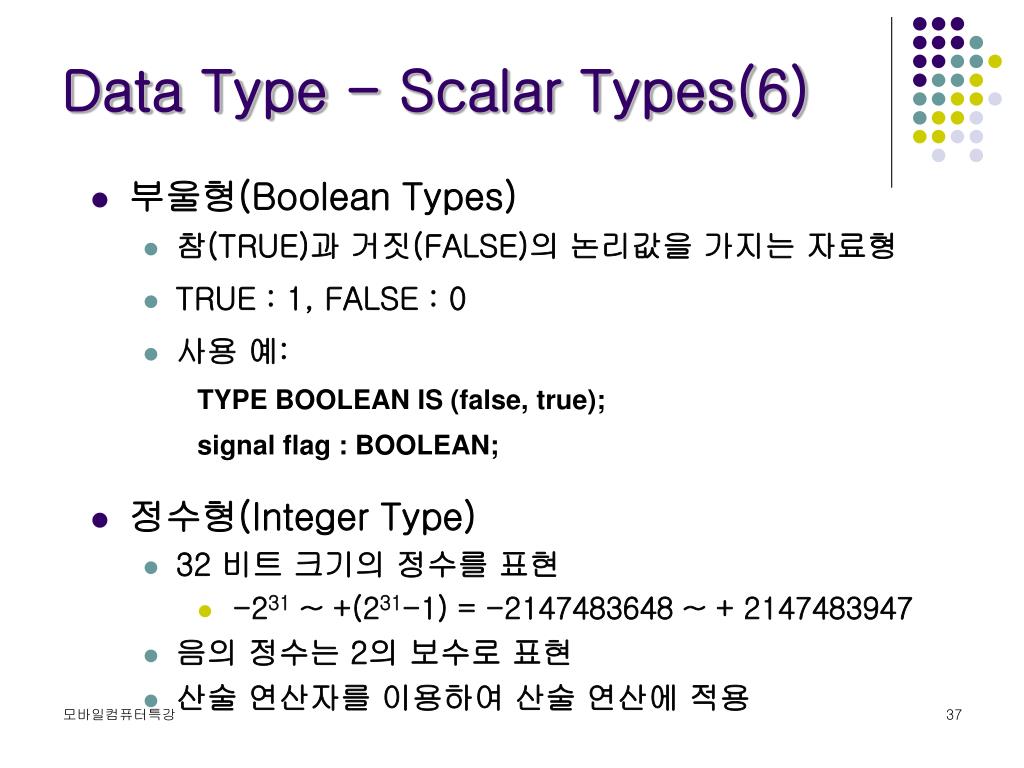Select the TRUE : 1, FALSE : 0 line
The height and width of the screenshot is (768, 1024).
point(321,300)
